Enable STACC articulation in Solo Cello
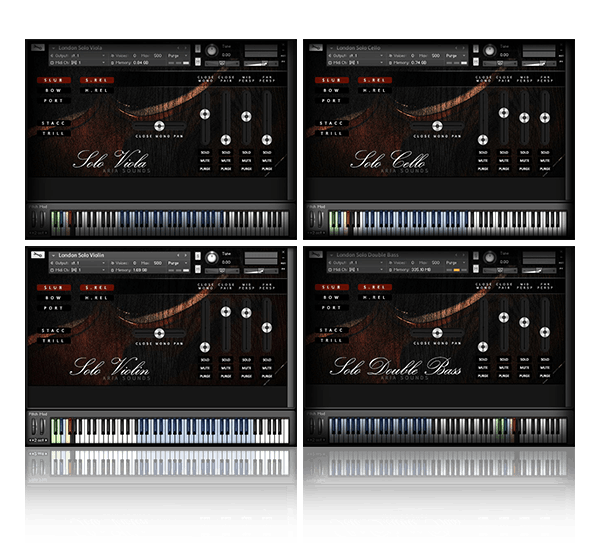Screen dimensions: 600x543 click(331, 123)
